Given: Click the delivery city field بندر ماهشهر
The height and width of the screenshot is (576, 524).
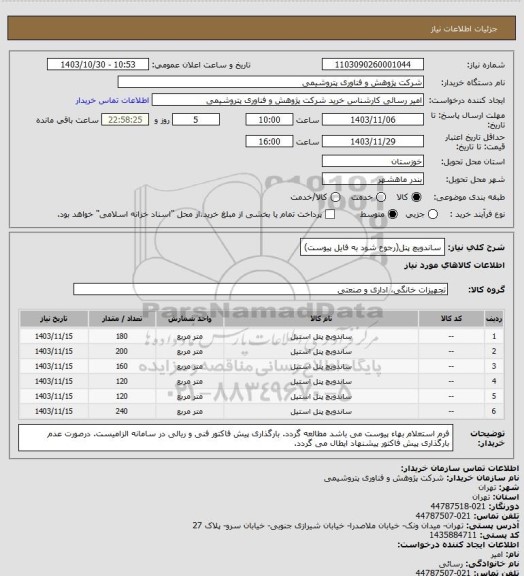Looking at the screenshot, I should [373, 179].
